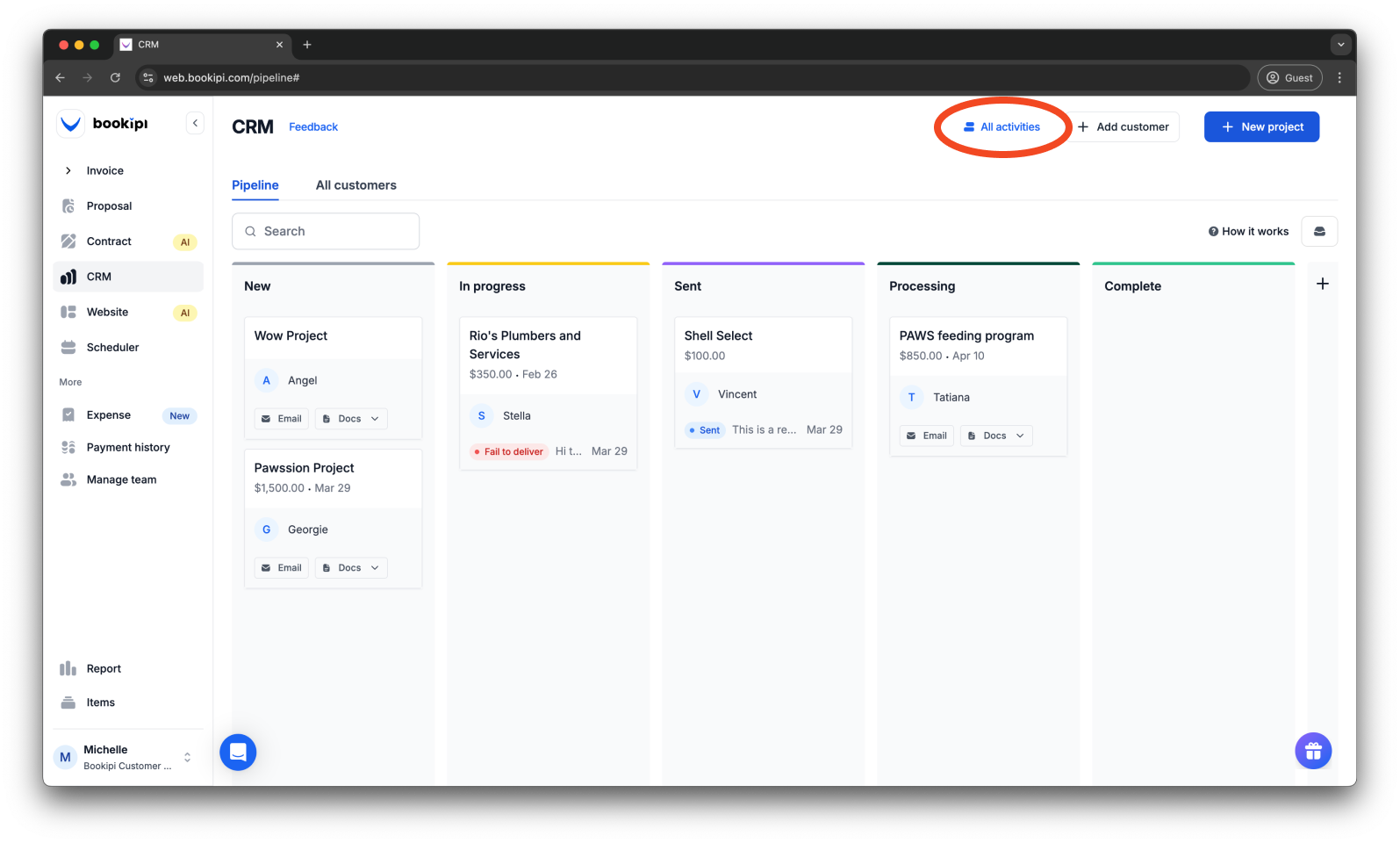Click customer Georgie avatar
This screenshot has width=1400, height=843.
(x=267, y=530)
